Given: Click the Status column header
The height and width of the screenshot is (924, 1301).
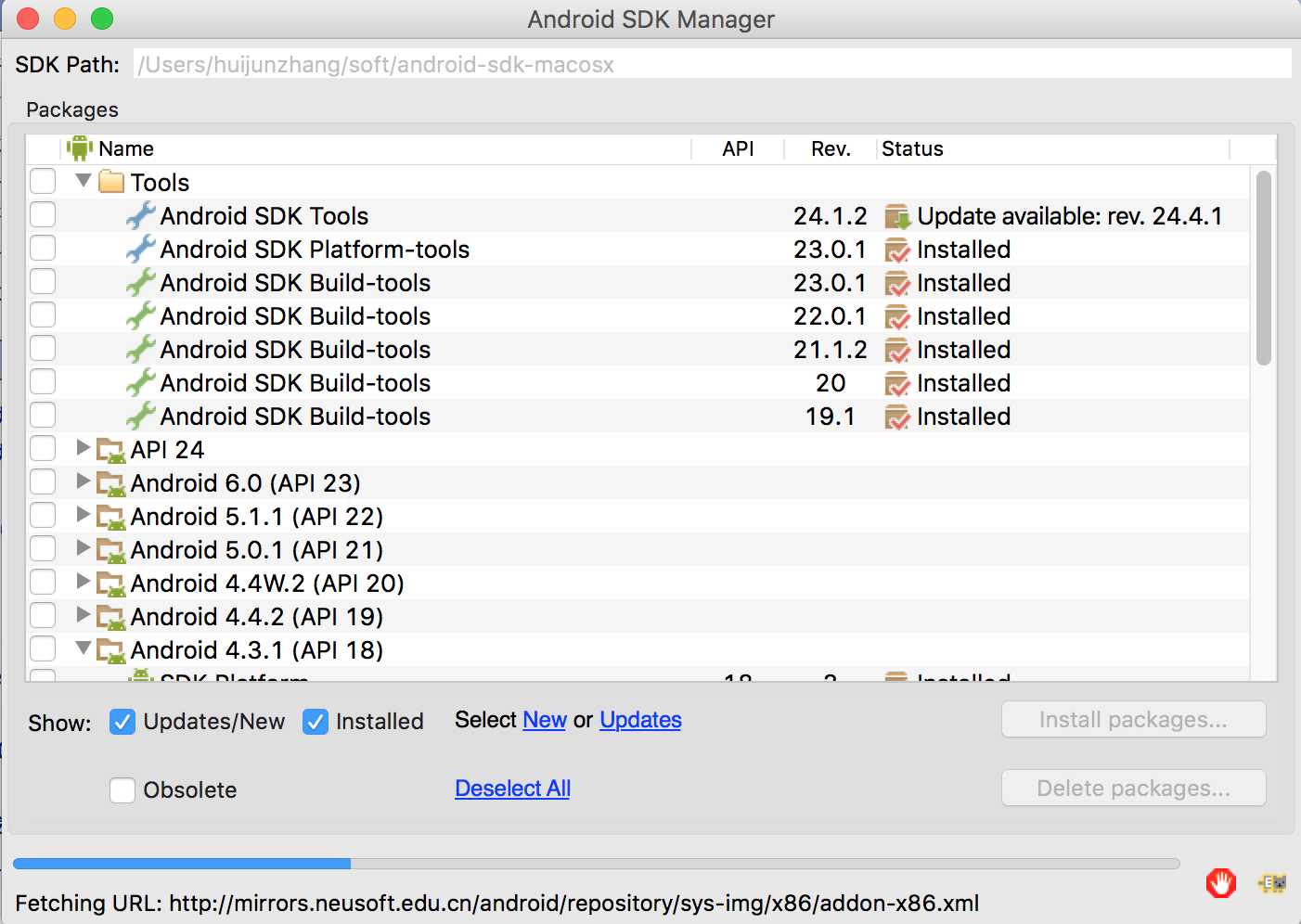Looking at the screenshot, I should pos(1053,148).
